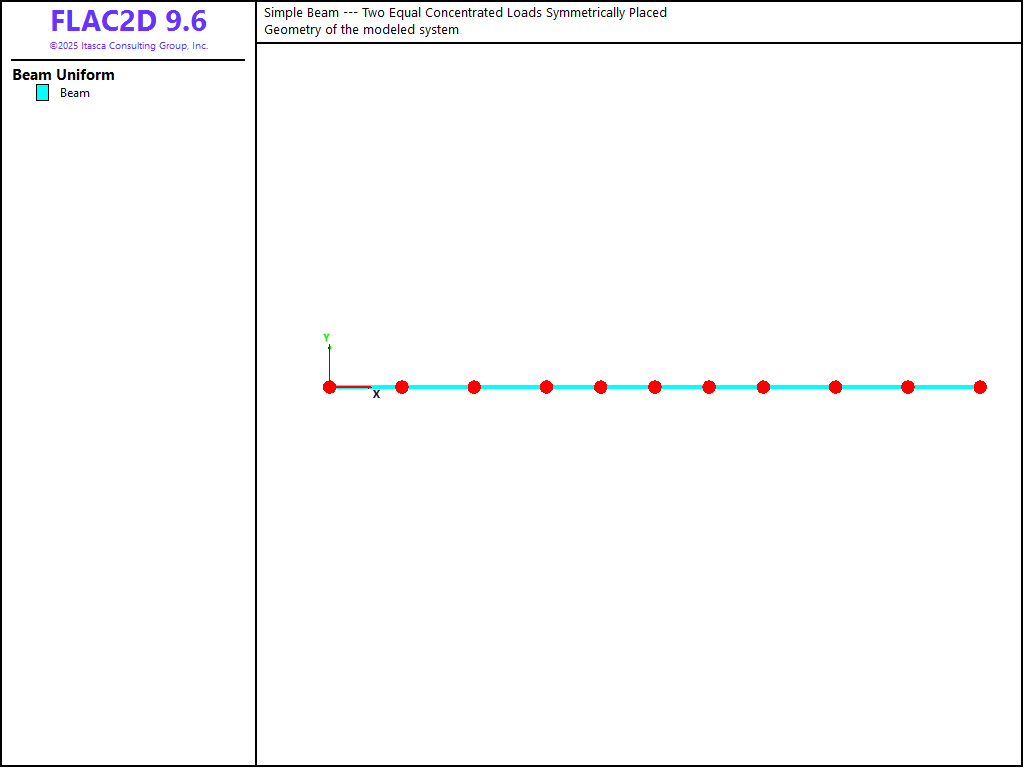Click the green Y axis label
The width and height of the screenshot is (1024, 768).
326,338
